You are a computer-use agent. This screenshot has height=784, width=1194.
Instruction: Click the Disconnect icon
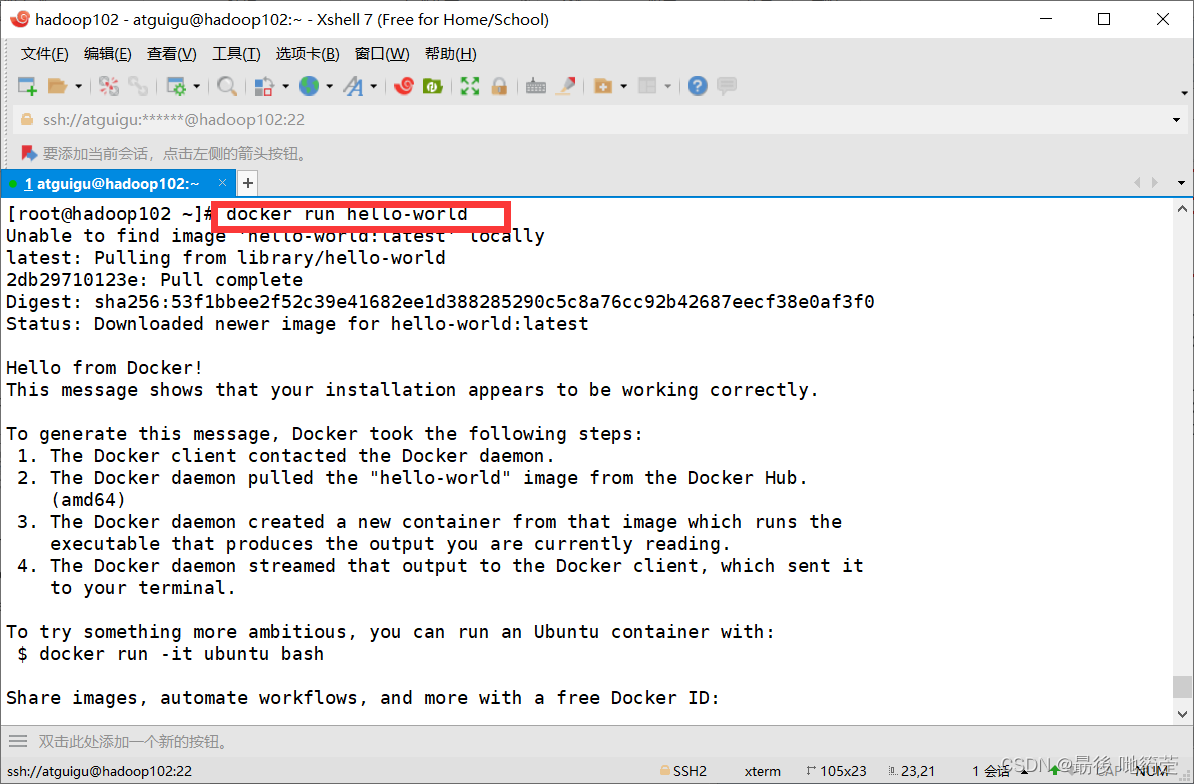[109, 86]
